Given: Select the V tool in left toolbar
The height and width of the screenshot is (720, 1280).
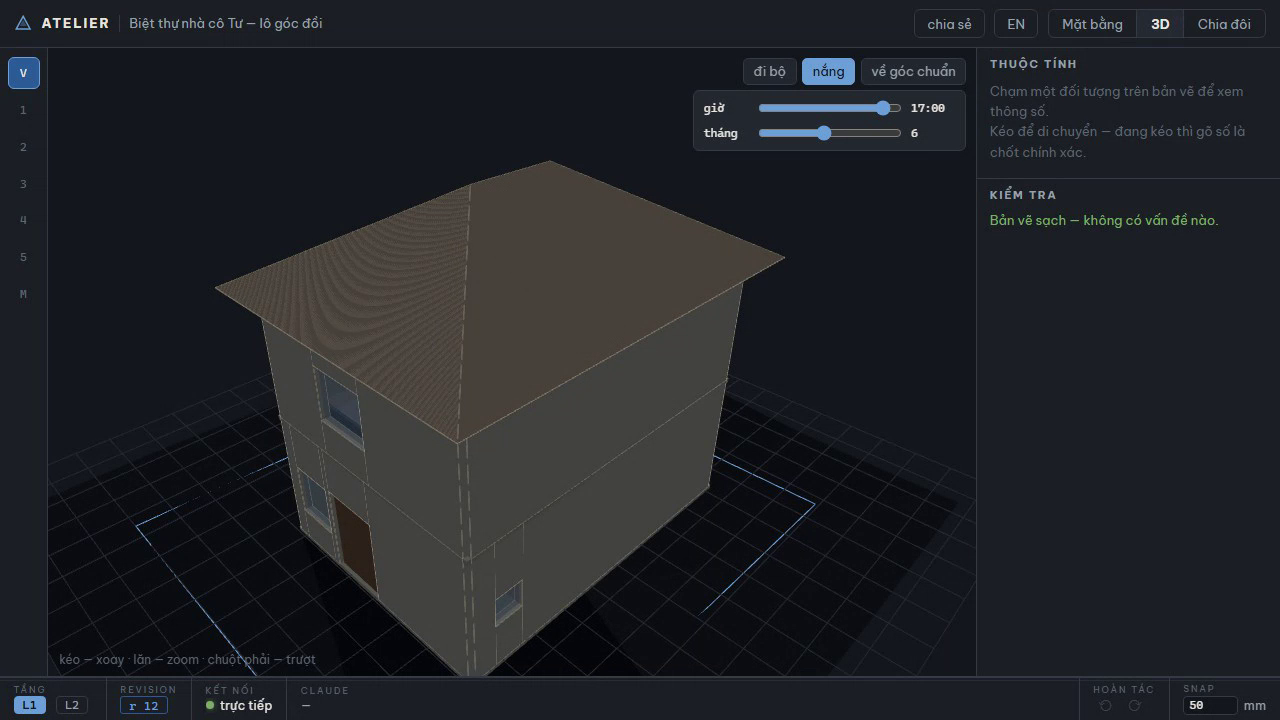Looking at the screenshot, I should [24, 73].
